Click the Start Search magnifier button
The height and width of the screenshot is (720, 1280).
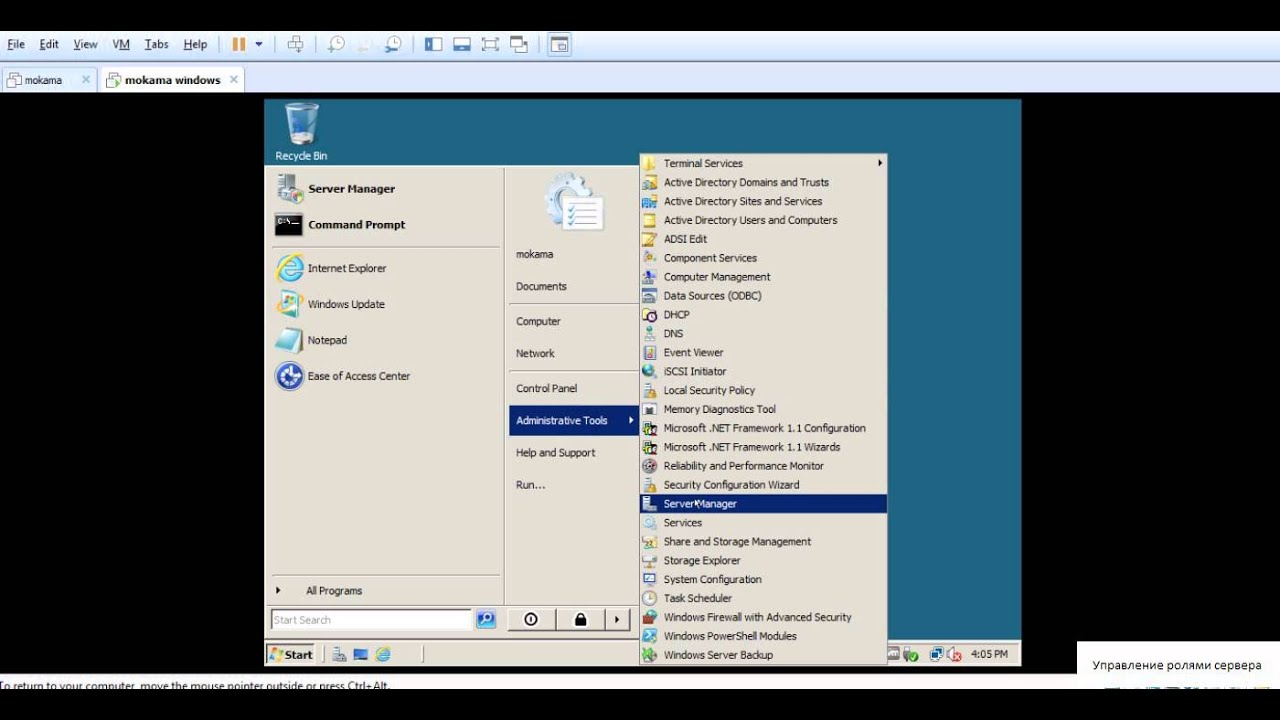pyautogui.click(x=486, y=620)
